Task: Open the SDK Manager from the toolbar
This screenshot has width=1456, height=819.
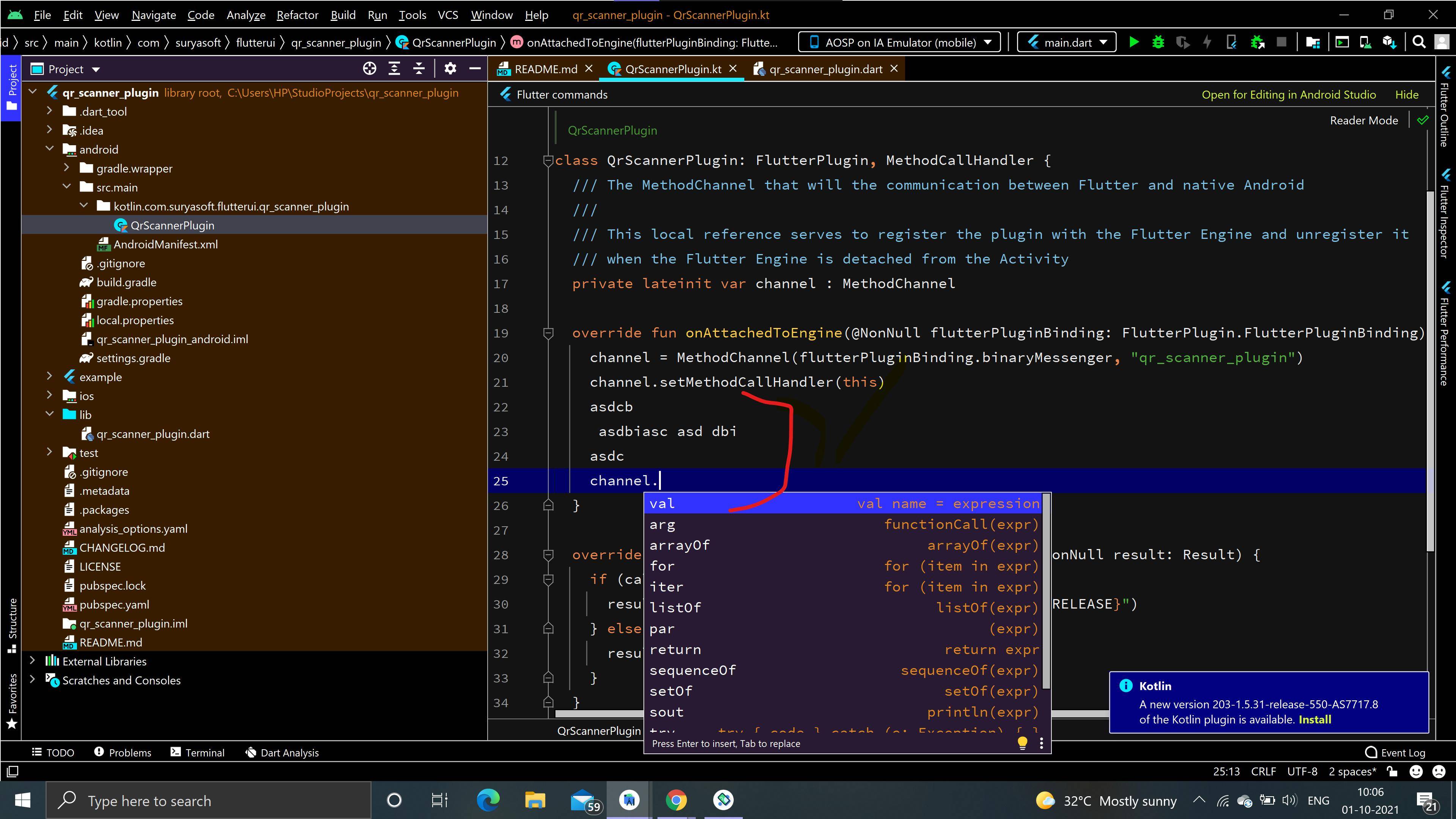Action: [1390, 41]
